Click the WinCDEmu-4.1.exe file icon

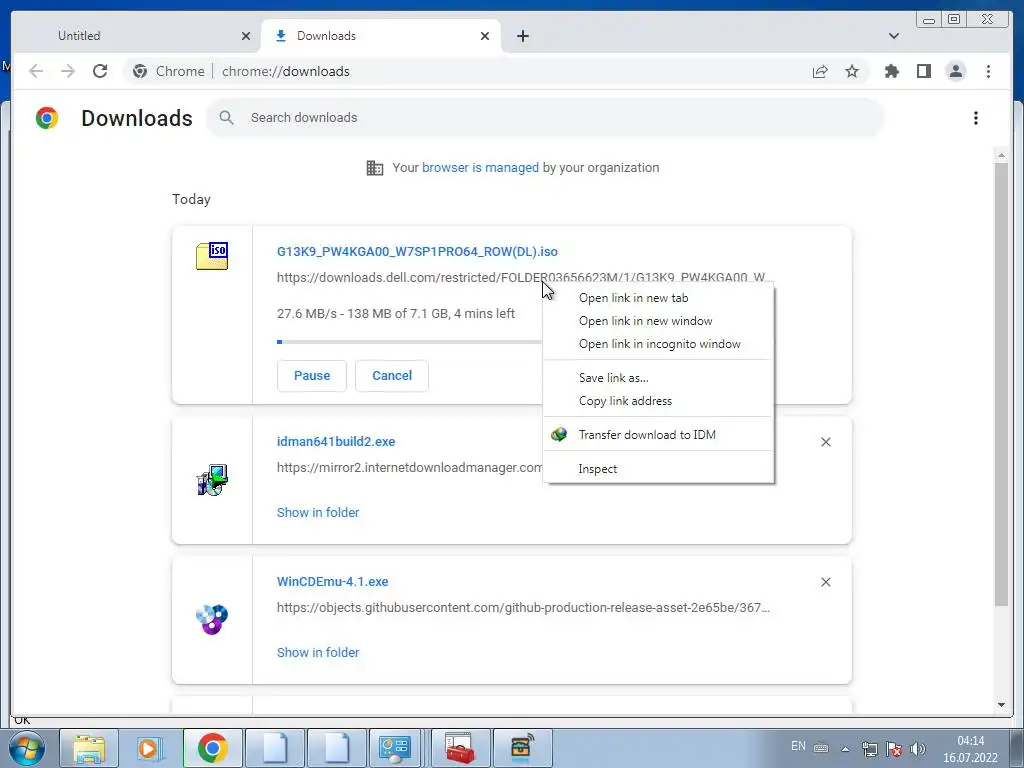pos(212,620)
